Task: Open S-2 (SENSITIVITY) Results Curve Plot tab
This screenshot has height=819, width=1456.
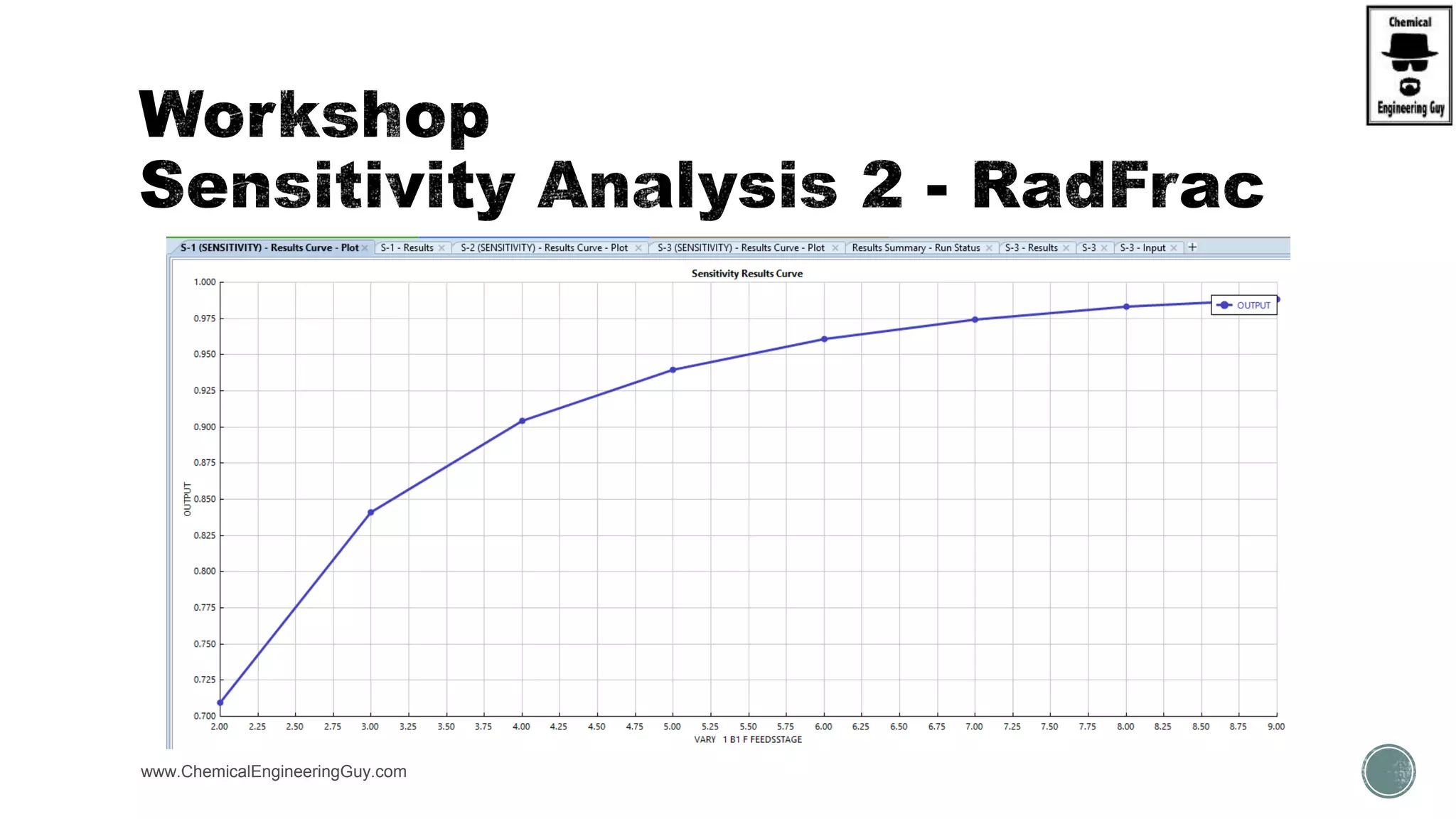Action: tap(544, 248)
